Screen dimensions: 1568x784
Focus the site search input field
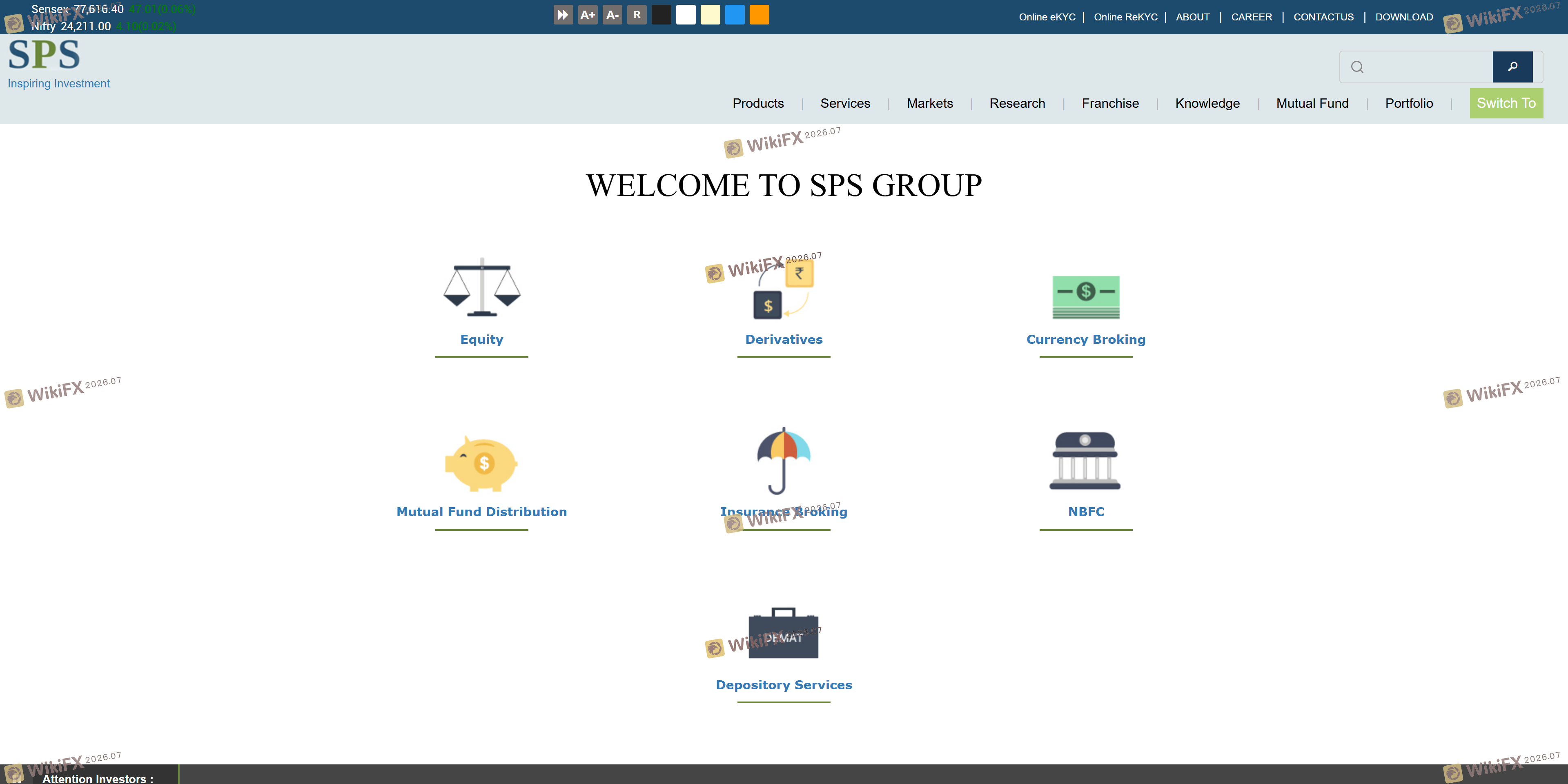click(1416, 67)
